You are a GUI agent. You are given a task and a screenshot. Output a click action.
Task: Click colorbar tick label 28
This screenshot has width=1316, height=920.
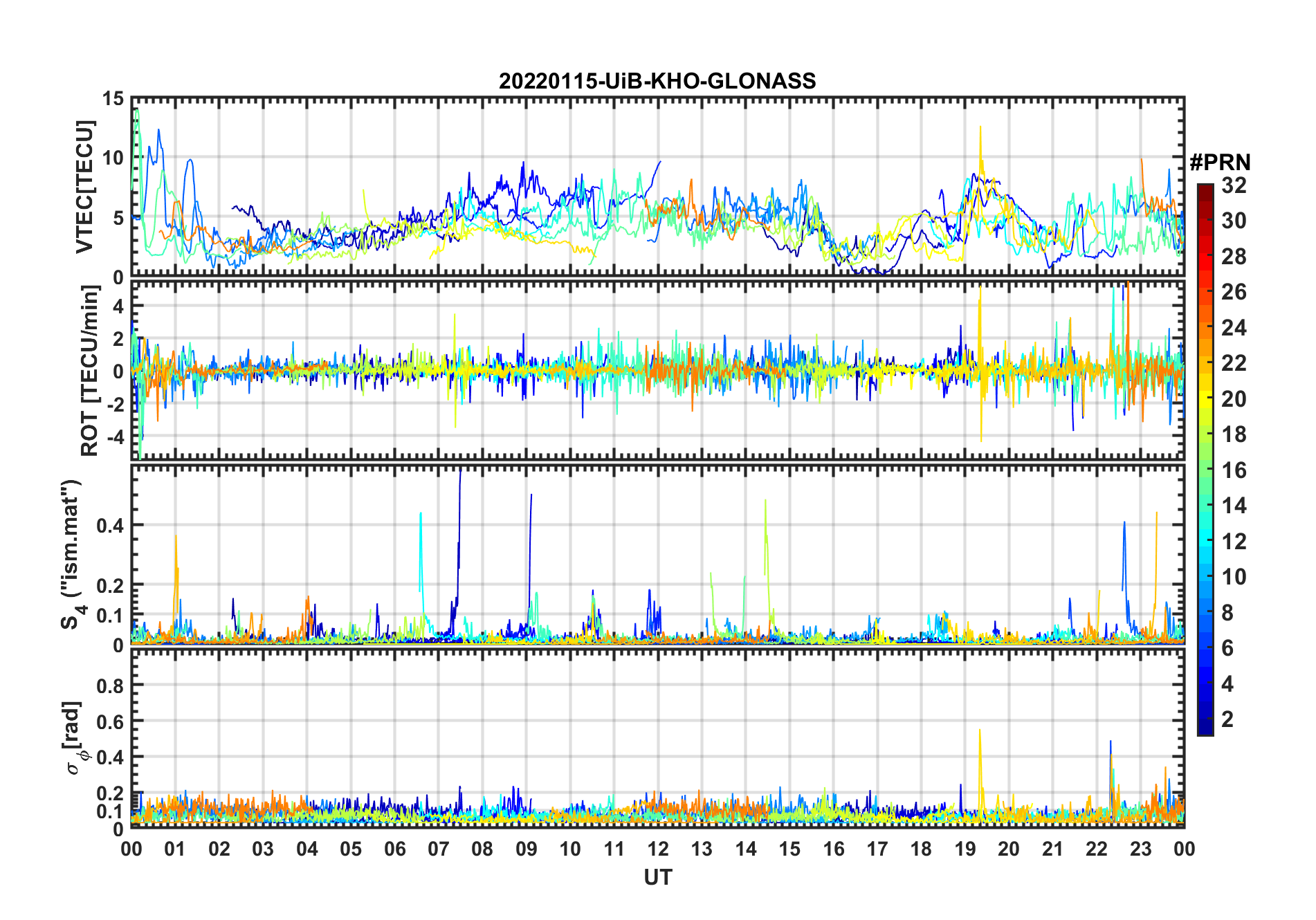pyautogui.click(x=1234, y=257)
